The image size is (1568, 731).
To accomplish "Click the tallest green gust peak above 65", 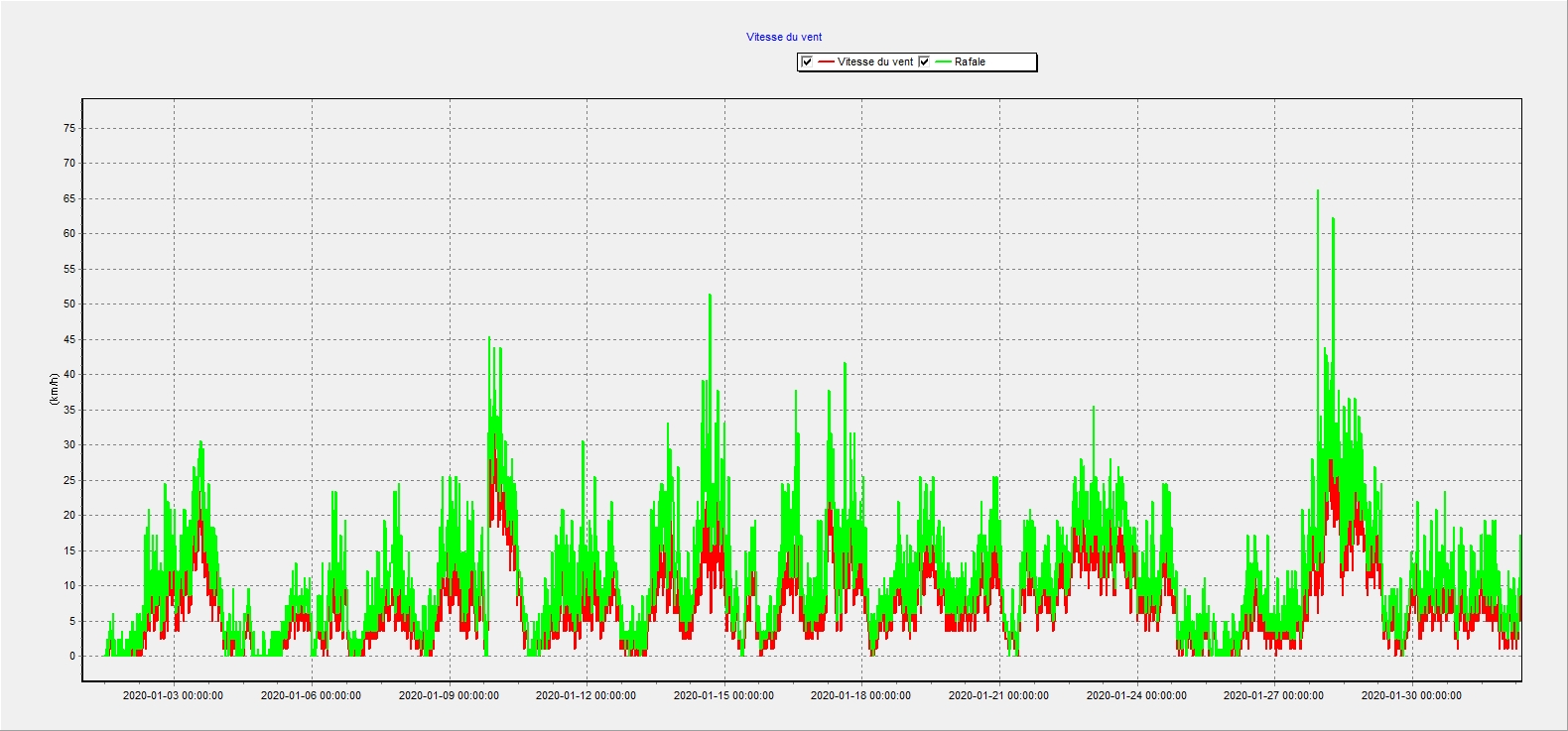I will pos(1317,192).
